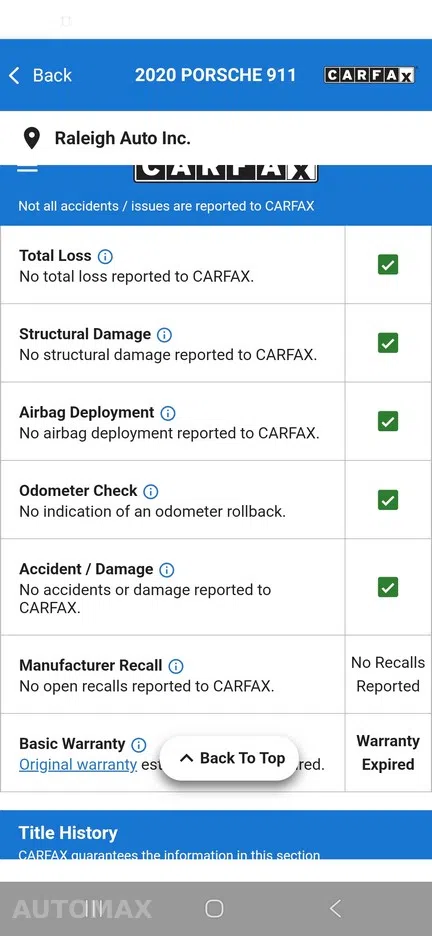This screenshot has height=936, width=432.
Task: Click the CARFAX logo in header
Action: (369, 75)
